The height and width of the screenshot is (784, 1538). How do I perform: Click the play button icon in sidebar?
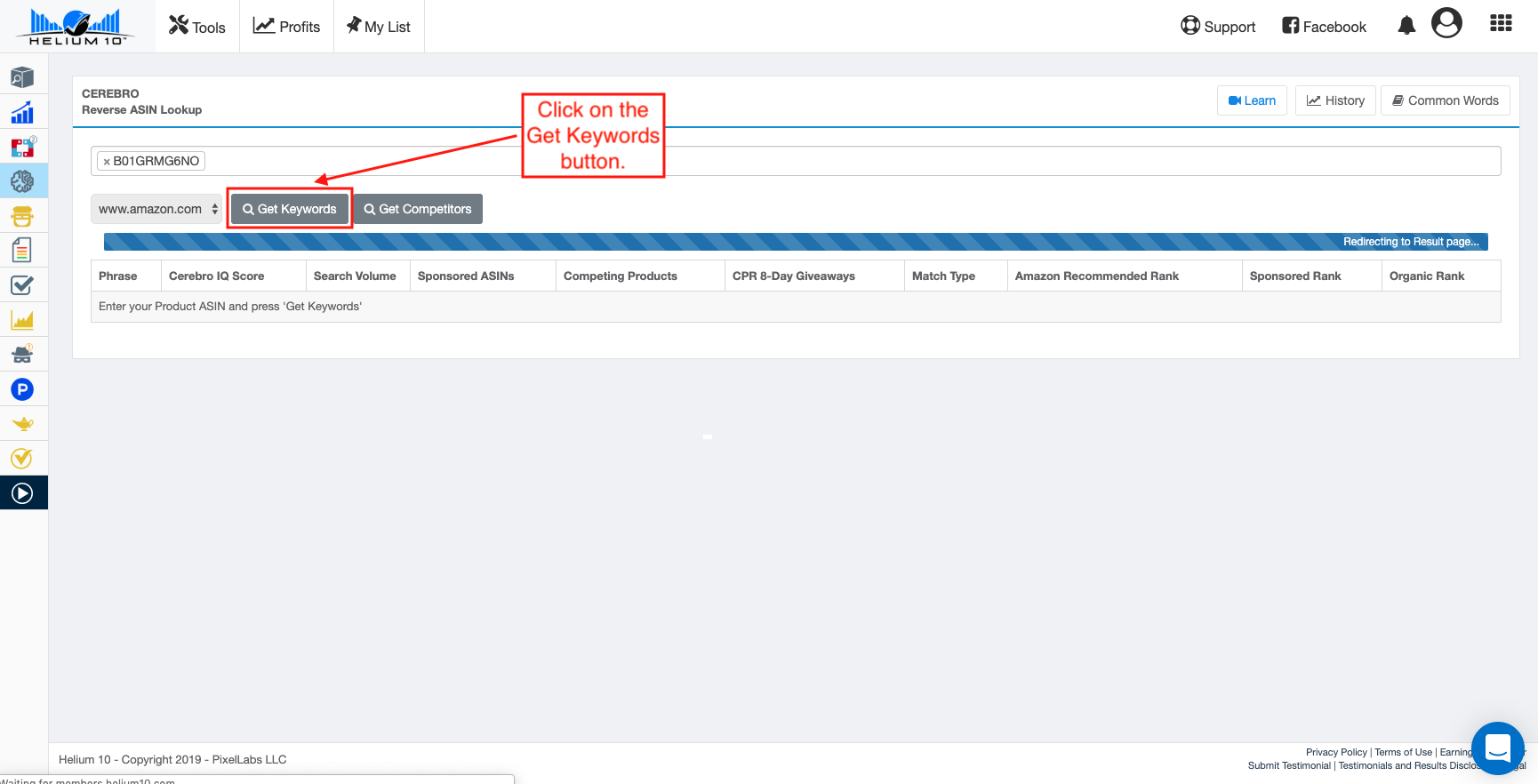tap(22, 493)
